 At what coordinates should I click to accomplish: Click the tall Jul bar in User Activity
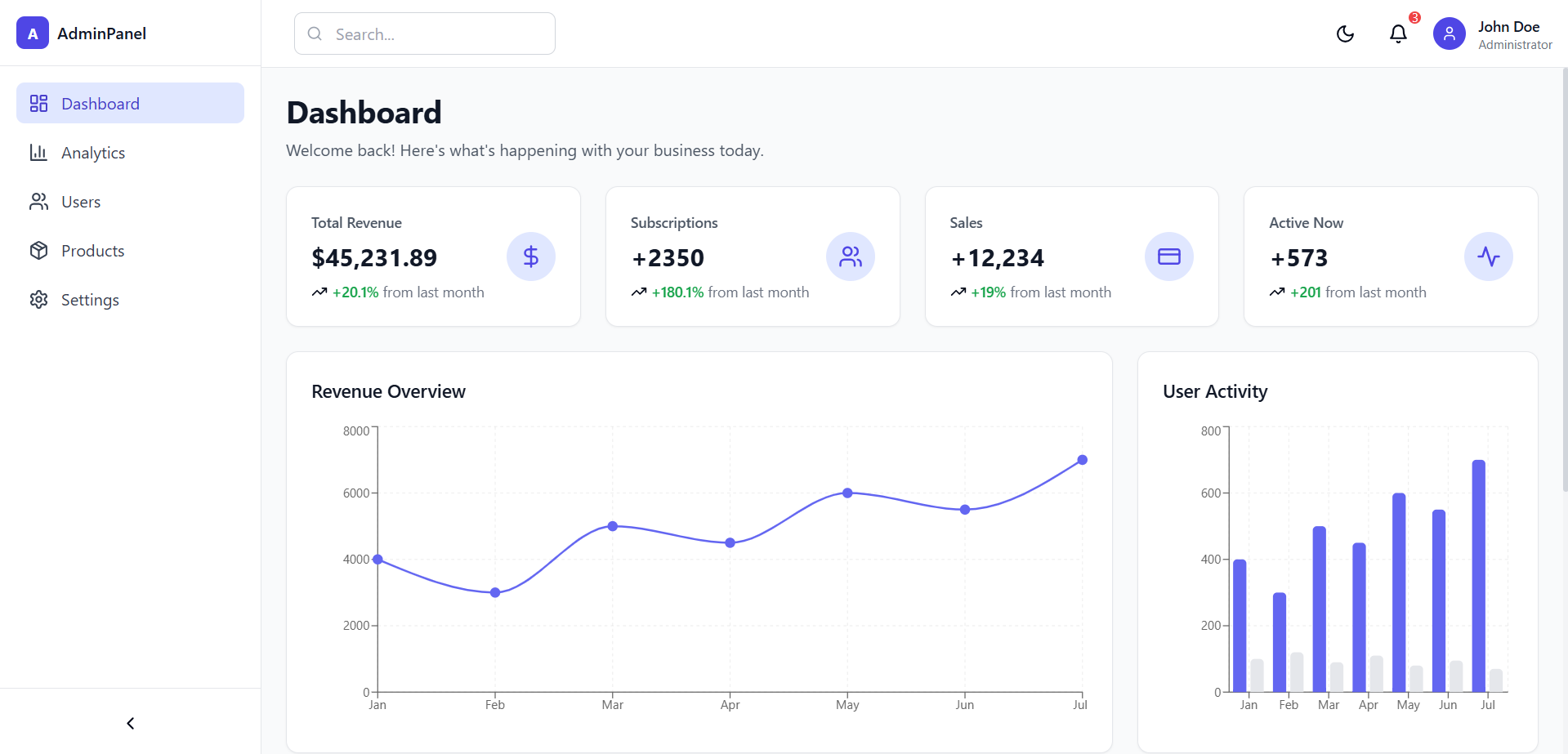click(1478, 575)
